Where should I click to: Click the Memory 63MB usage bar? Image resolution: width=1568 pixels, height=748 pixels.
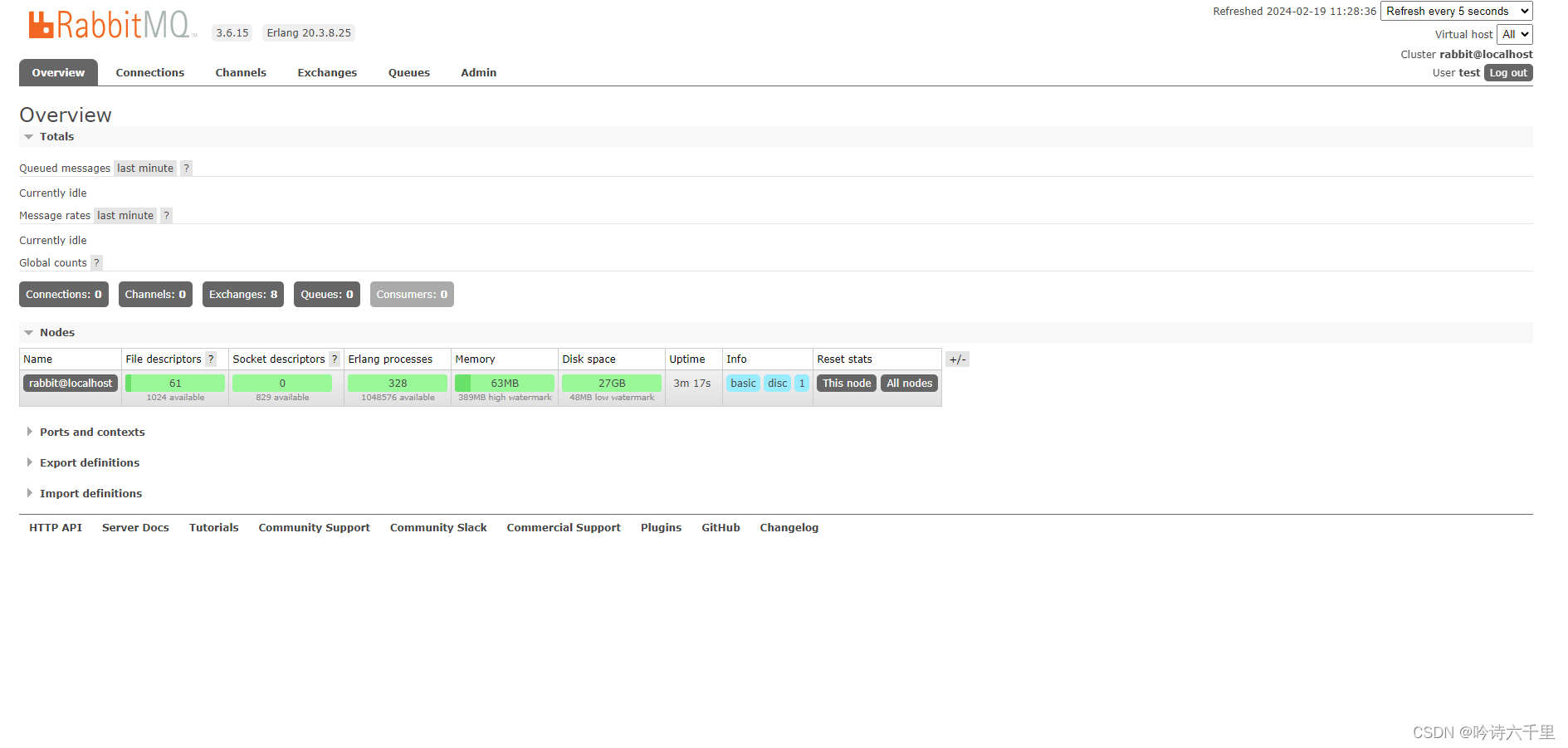pos(505,383)
